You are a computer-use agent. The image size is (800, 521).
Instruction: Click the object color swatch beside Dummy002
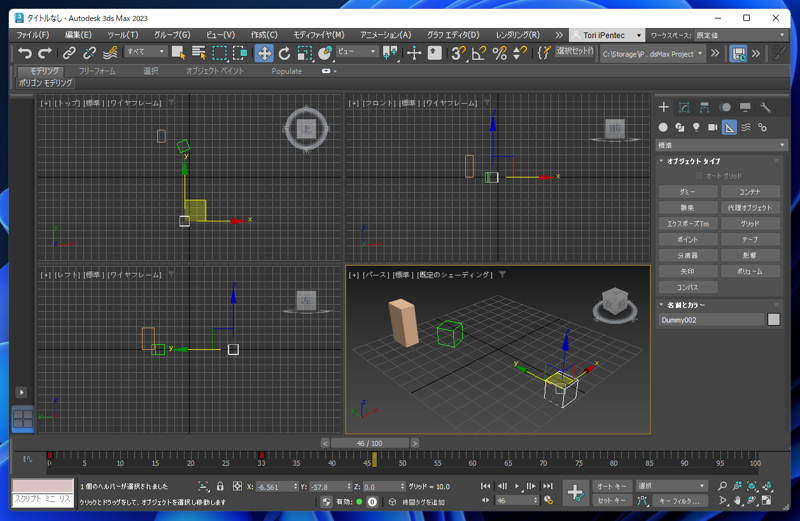coord(773,320)
